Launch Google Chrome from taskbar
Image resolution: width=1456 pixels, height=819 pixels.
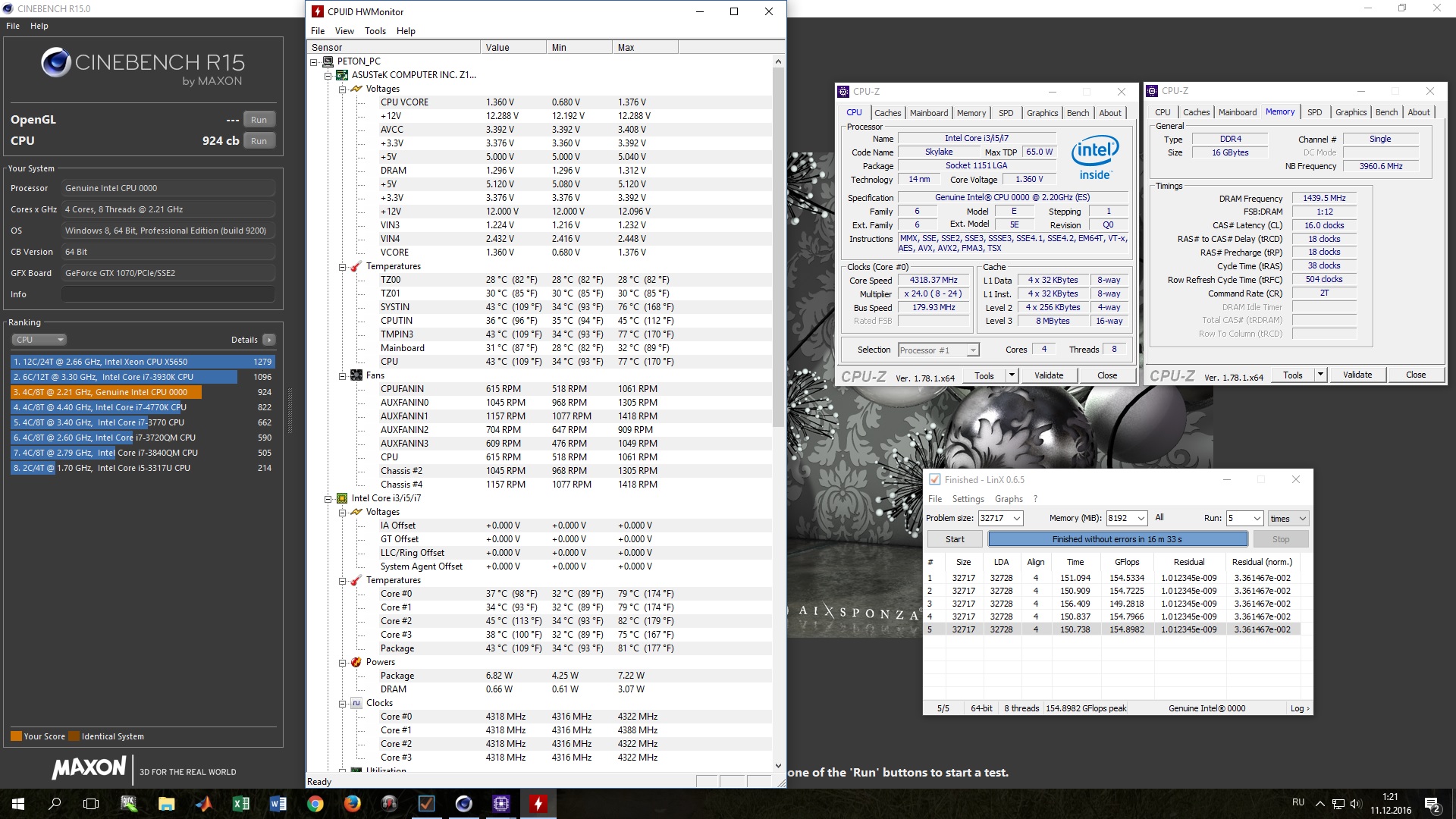click(315, 804)
